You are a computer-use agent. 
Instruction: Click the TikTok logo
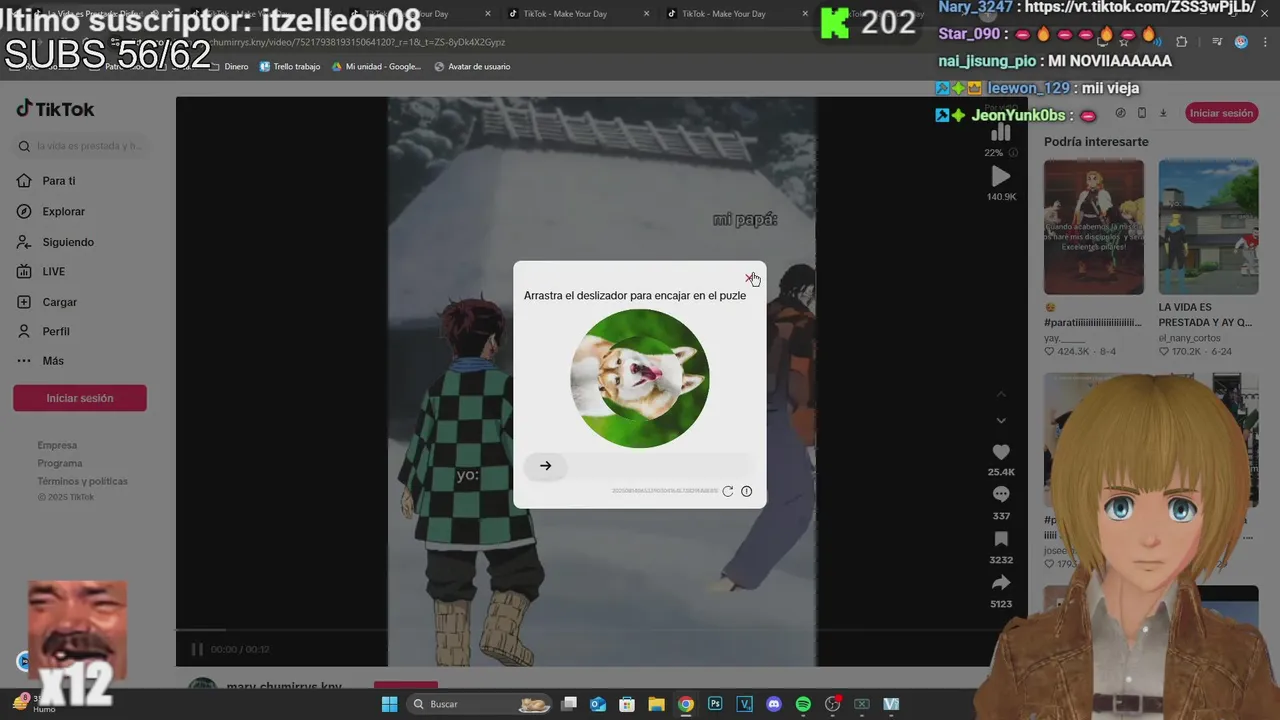tap(55, 109)
